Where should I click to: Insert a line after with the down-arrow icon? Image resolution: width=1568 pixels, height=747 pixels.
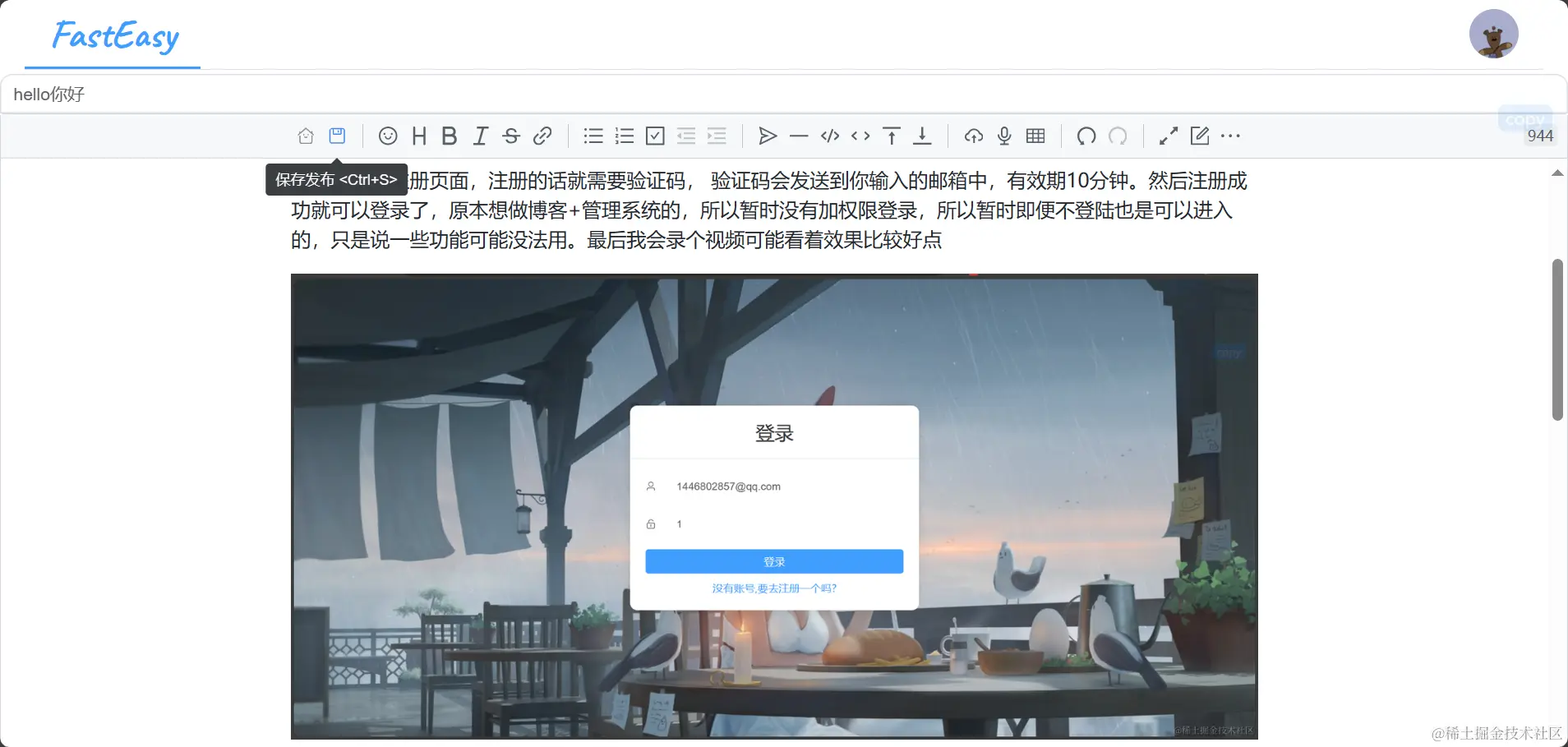tap(922, 136)
